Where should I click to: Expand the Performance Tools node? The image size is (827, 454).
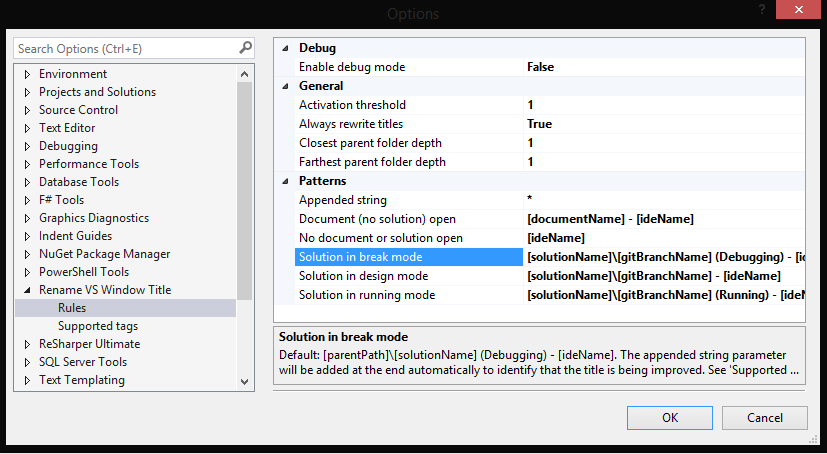27,164
